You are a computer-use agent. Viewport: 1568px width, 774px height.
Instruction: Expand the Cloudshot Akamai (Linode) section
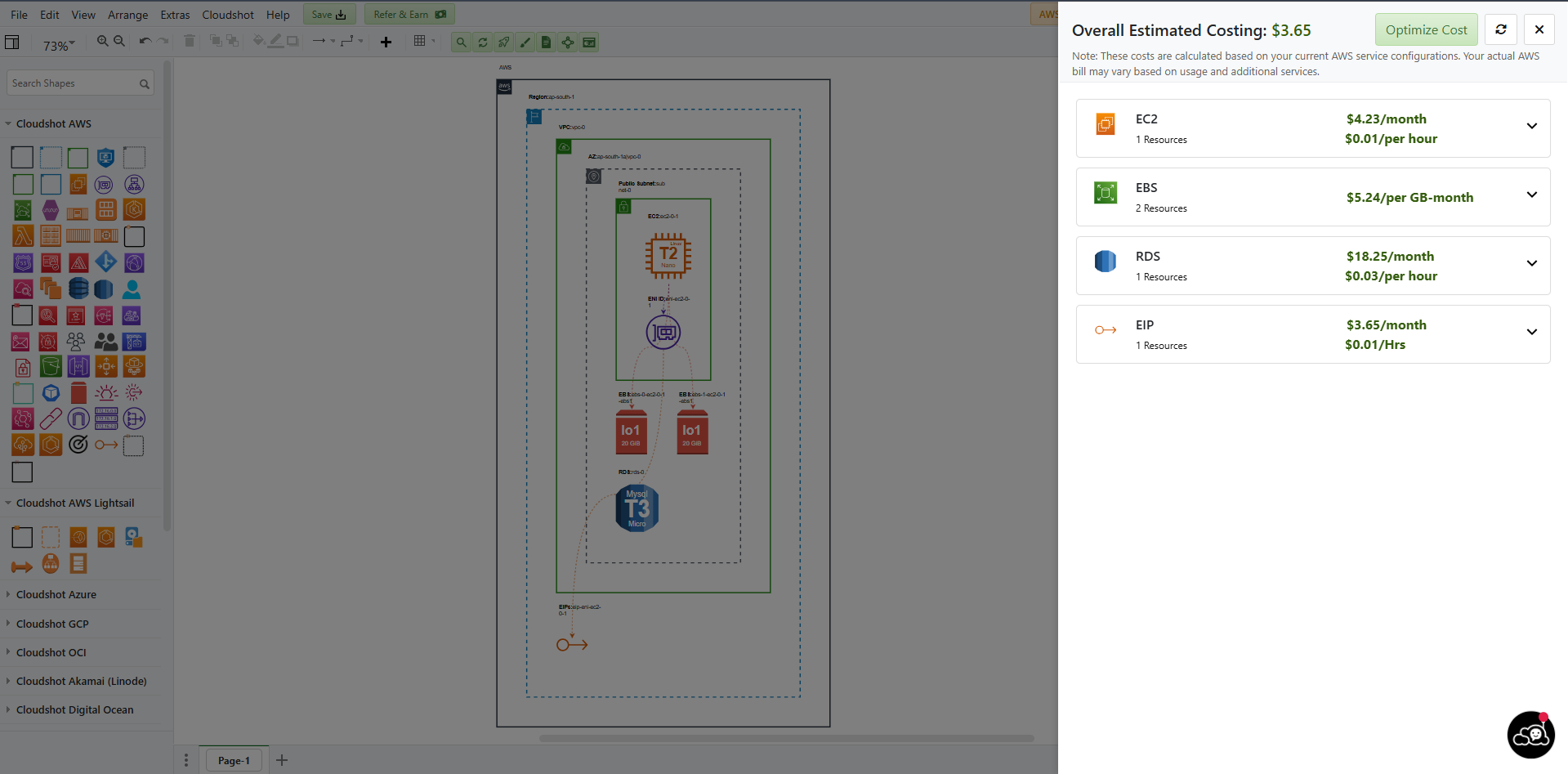click(82, 681)
